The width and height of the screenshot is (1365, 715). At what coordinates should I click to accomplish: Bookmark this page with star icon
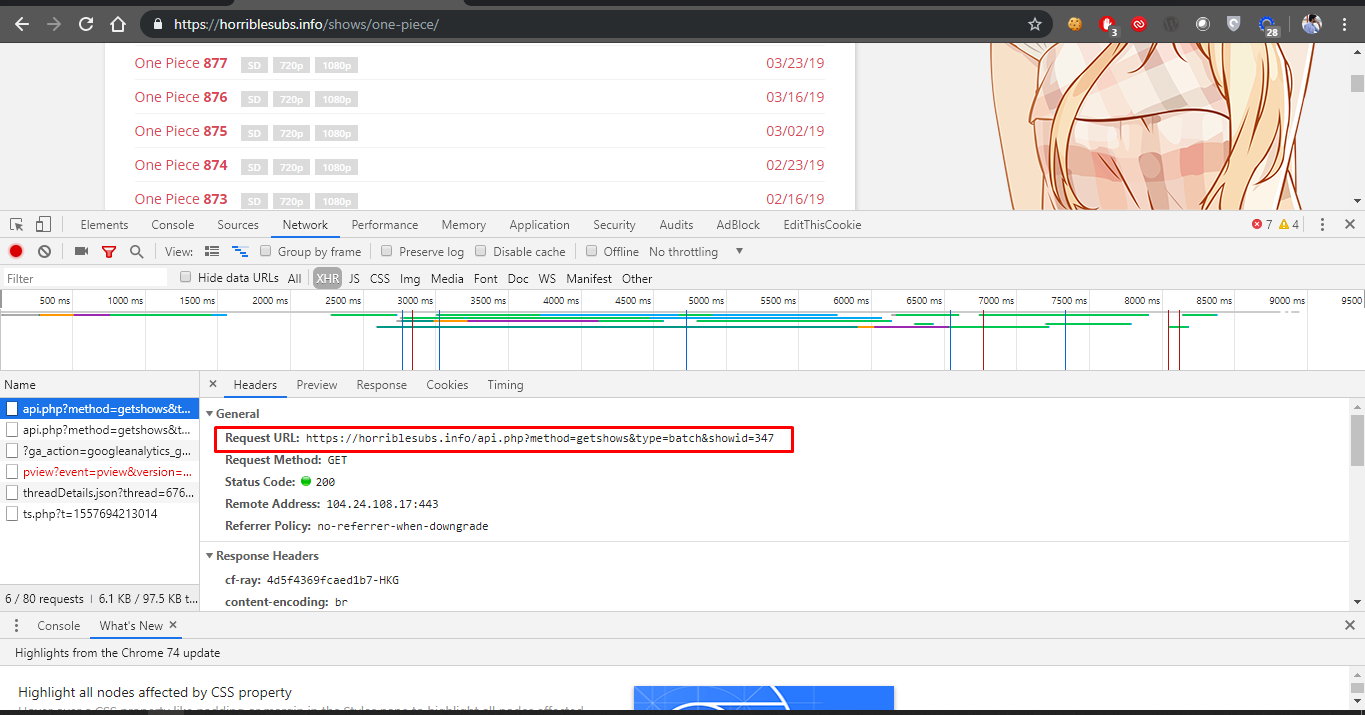point(1035,24)
